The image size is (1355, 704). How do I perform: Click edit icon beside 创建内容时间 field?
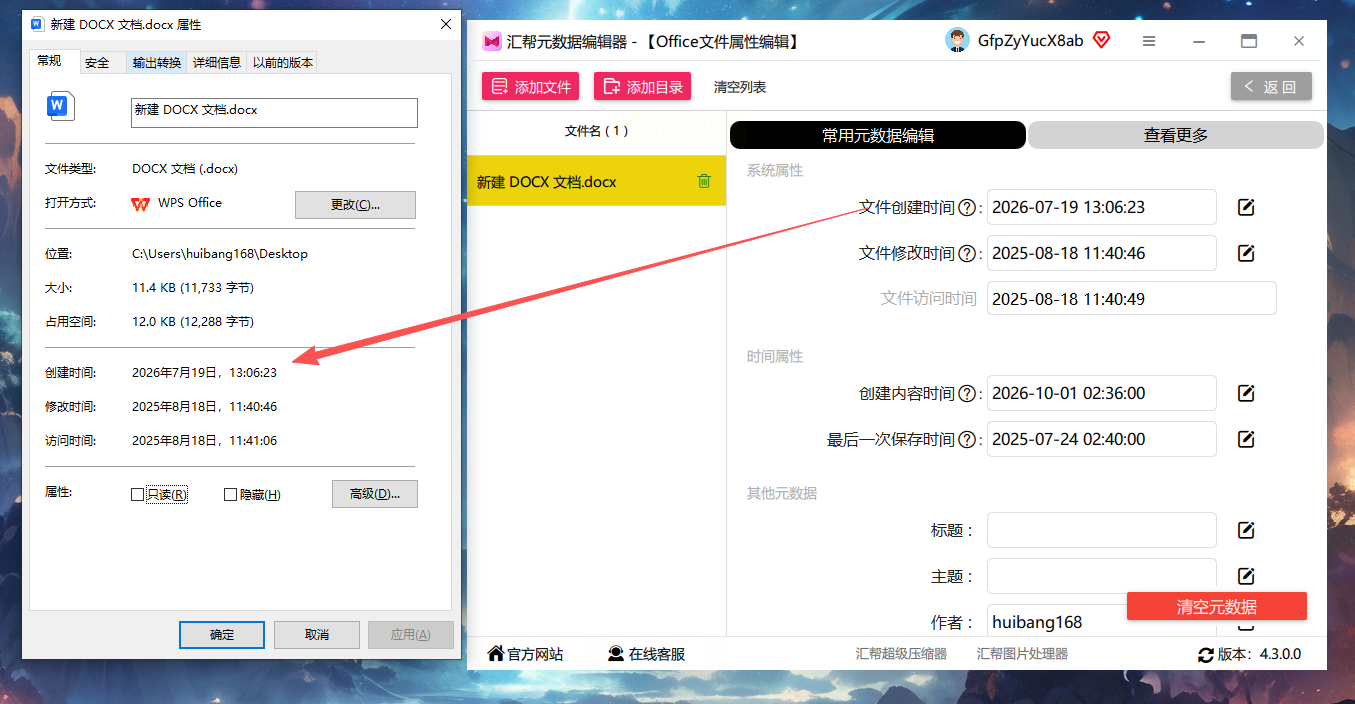tap(1246, 393)
